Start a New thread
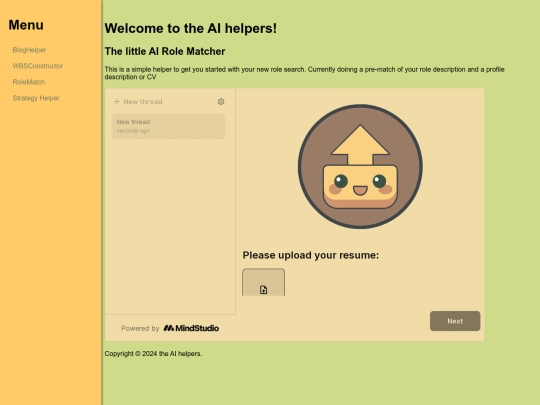The height and width of the screenshot is (405, 540). 138,102
